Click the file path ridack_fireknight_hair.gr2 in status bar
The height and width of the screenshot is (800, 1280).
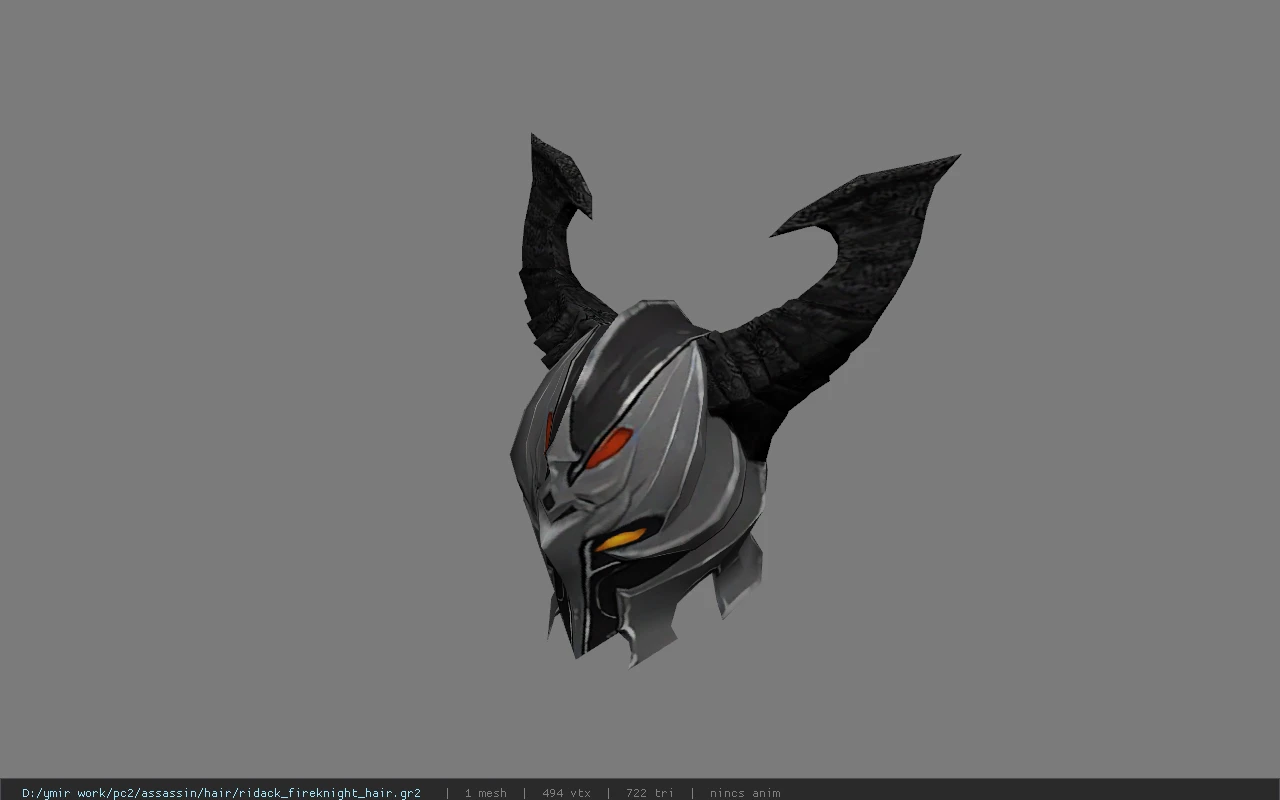click(x=221, y=793)
